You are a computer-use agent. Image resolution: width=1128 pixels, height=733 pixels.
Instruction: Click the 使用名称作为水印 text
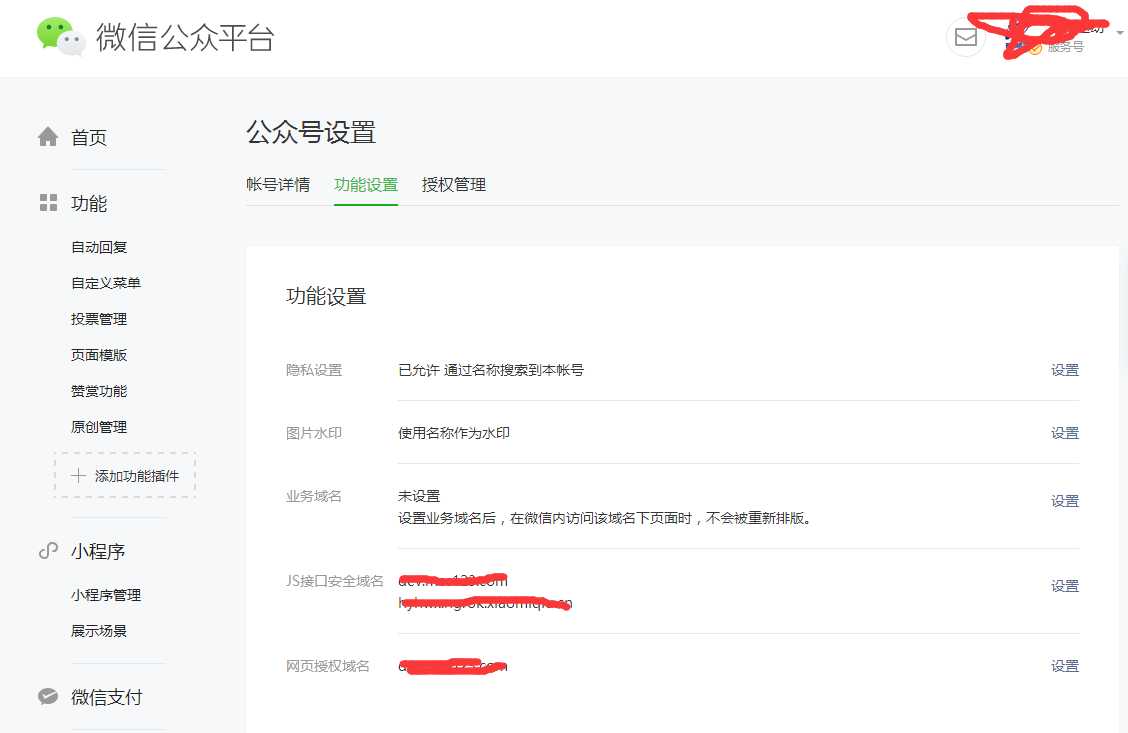click(454, 433)
